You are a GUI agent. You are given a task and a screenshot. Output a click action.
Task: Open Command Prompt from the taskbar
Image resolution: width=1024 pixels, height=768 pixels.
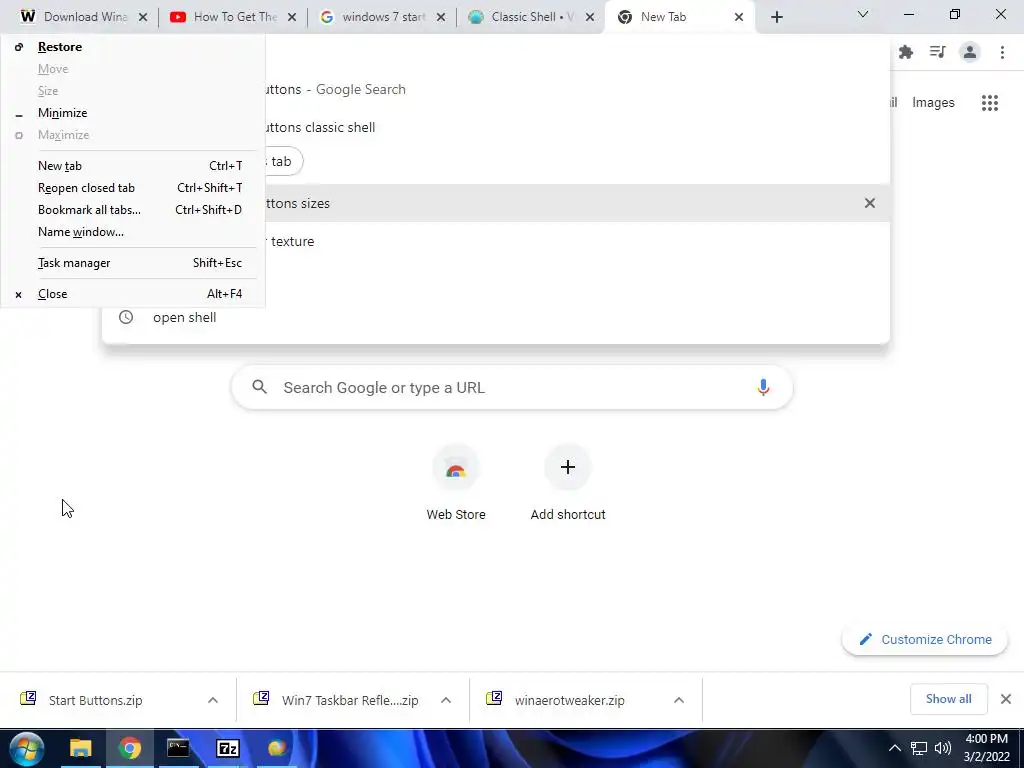click(x=178, y=748)
